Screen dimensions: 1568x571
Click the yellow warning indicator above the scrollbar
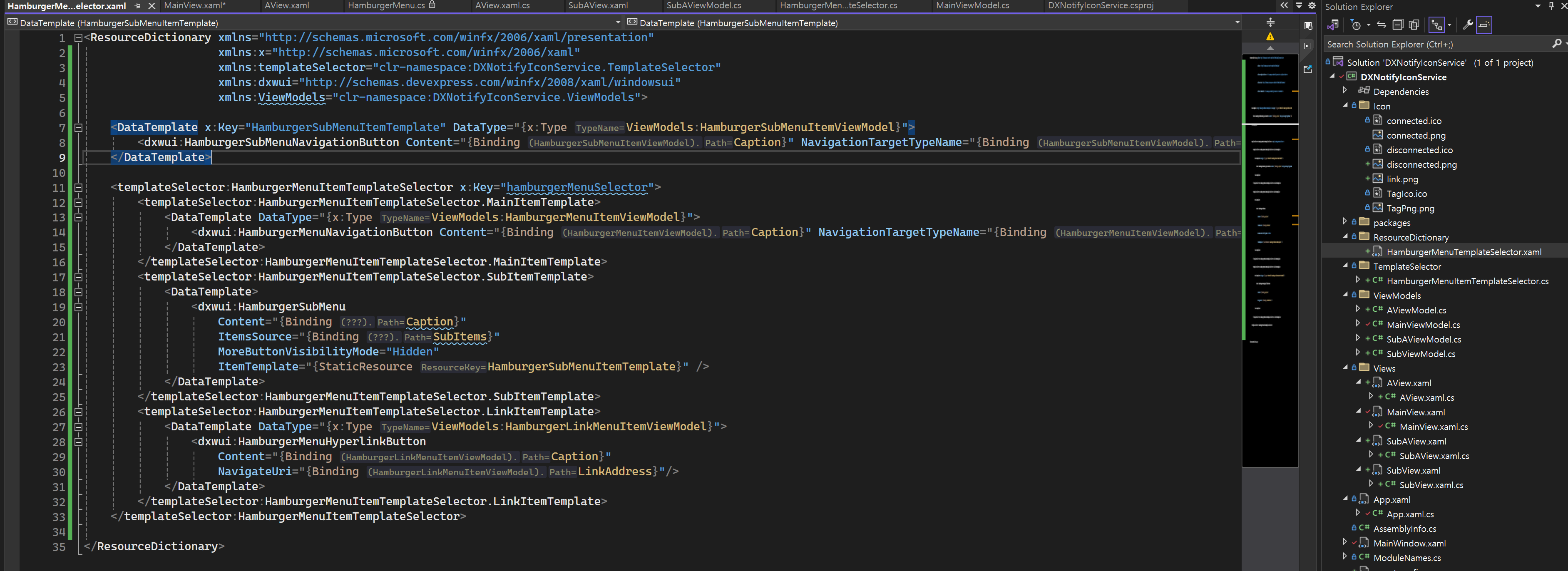(1270, 37)
